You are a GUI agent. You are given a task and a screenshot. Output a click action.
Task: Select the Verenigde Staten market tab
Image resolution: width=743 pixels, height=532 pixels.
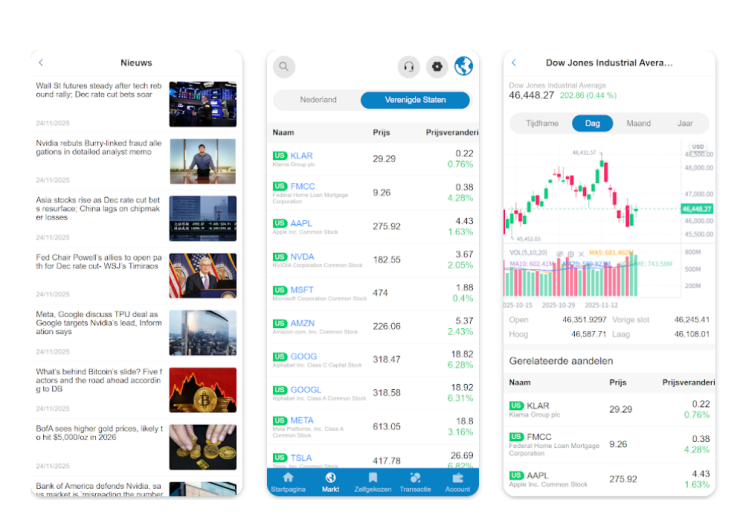point(415,100)
